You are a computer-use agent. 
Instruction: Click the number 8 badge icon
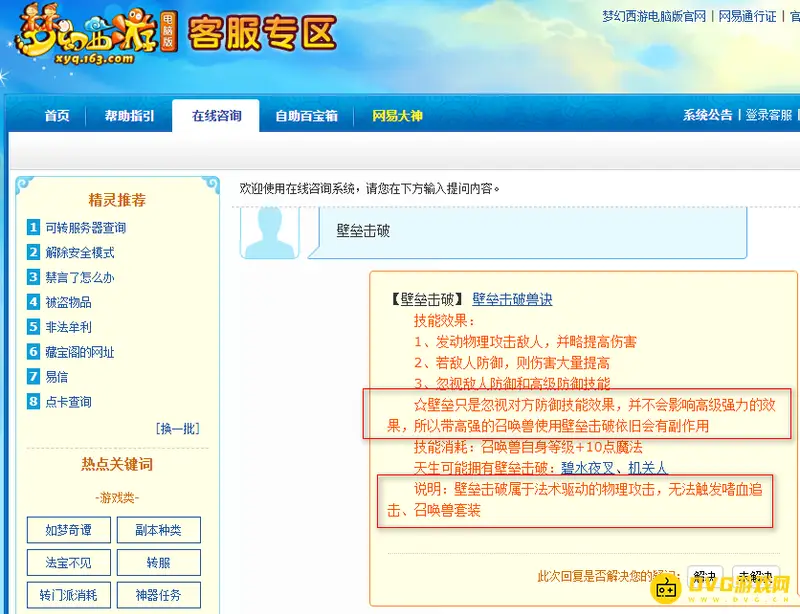point(33,401)
